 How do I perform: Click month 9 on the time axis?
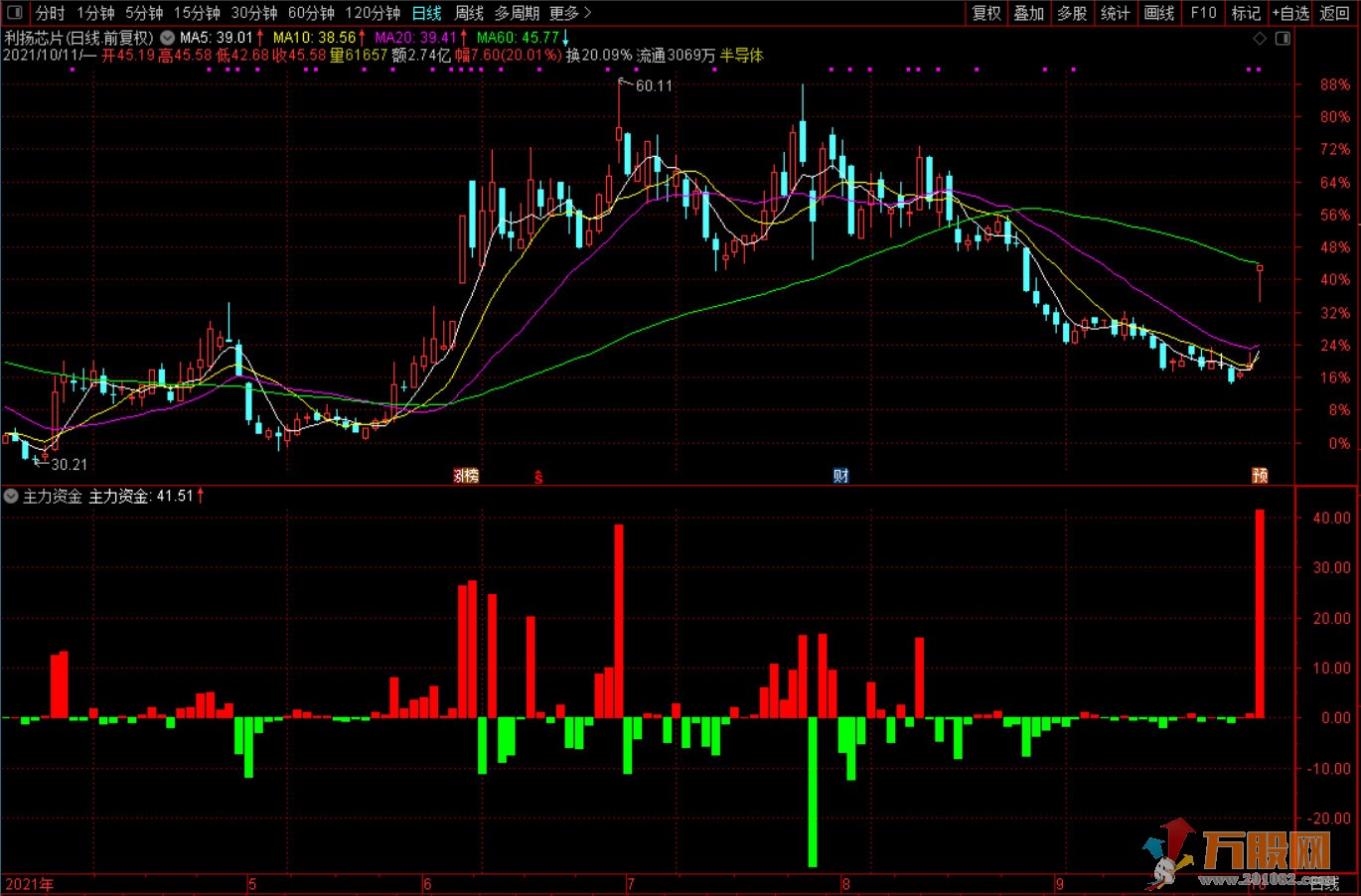pos(1060,884)
